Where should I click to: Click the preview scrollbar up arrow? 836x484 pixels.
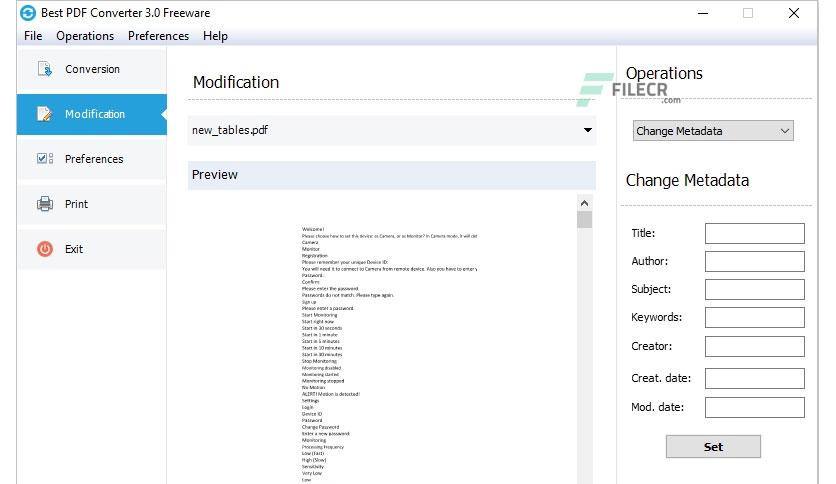click(x=584, y=203)
